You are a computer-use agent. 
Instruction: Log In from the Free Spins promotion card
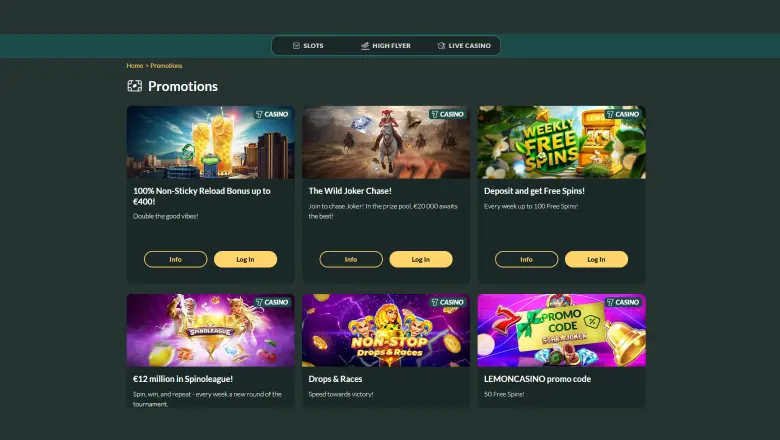[x=596, y=259]
